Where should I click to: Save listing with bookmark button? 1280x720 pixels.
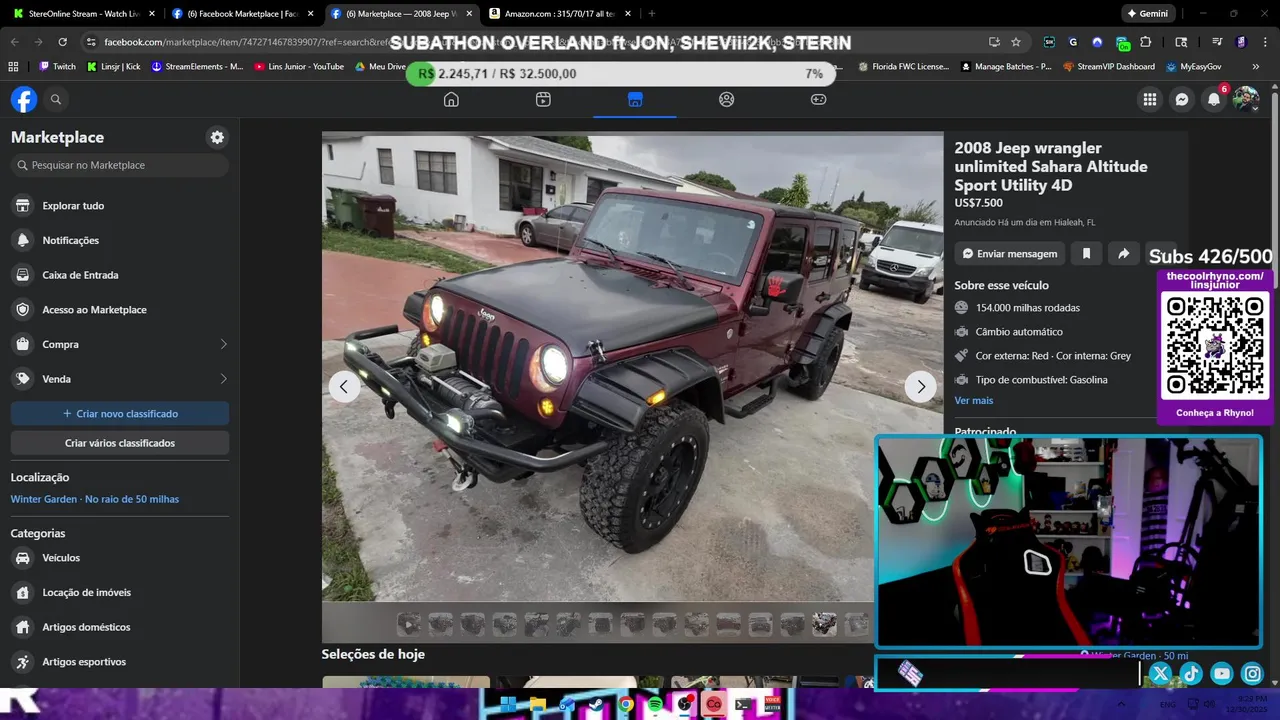1086,254
